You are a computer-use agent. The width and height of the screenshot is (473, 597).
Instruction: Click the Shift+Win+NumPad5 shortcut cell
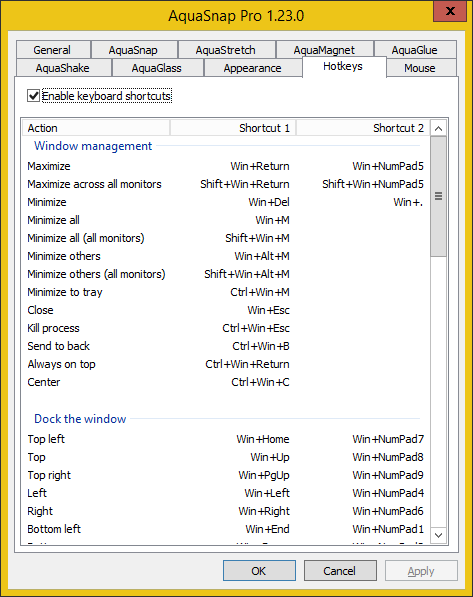373,184
